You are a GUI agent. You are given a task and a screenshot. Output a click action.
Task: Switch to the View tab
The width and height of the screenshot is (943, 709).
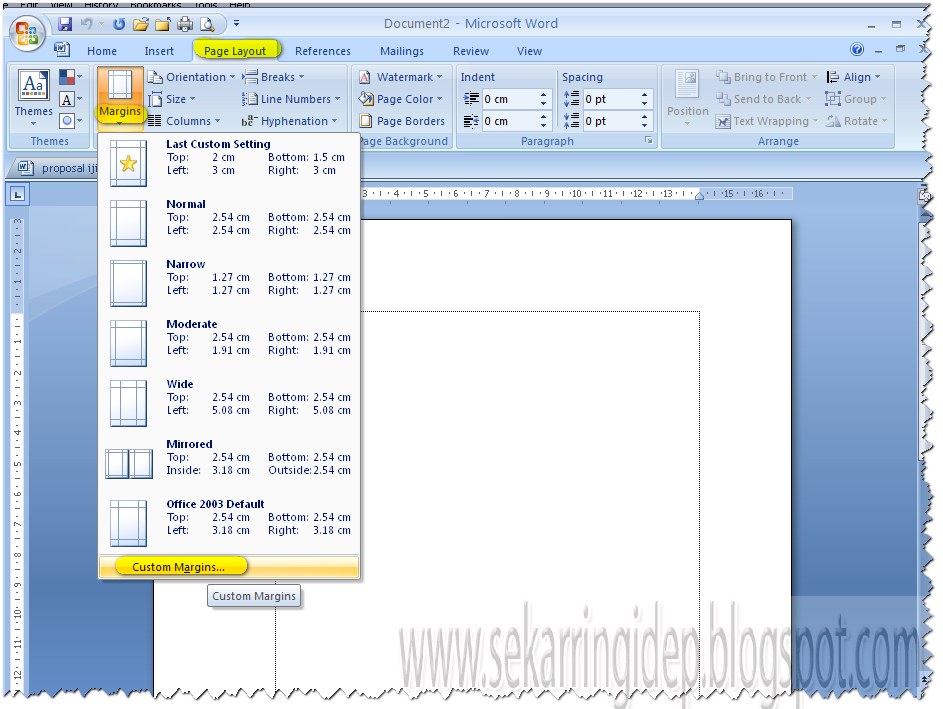click(529, 51)
